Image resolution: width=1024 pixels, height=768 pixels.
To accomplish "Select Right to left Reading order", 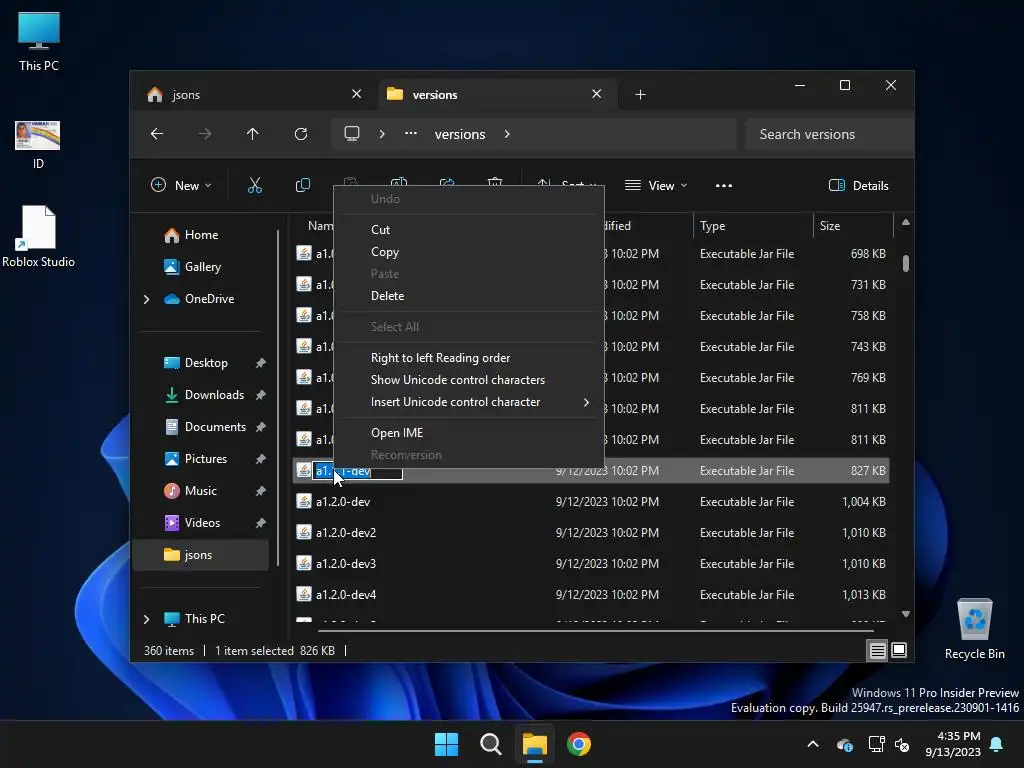I will pos(469,358).
